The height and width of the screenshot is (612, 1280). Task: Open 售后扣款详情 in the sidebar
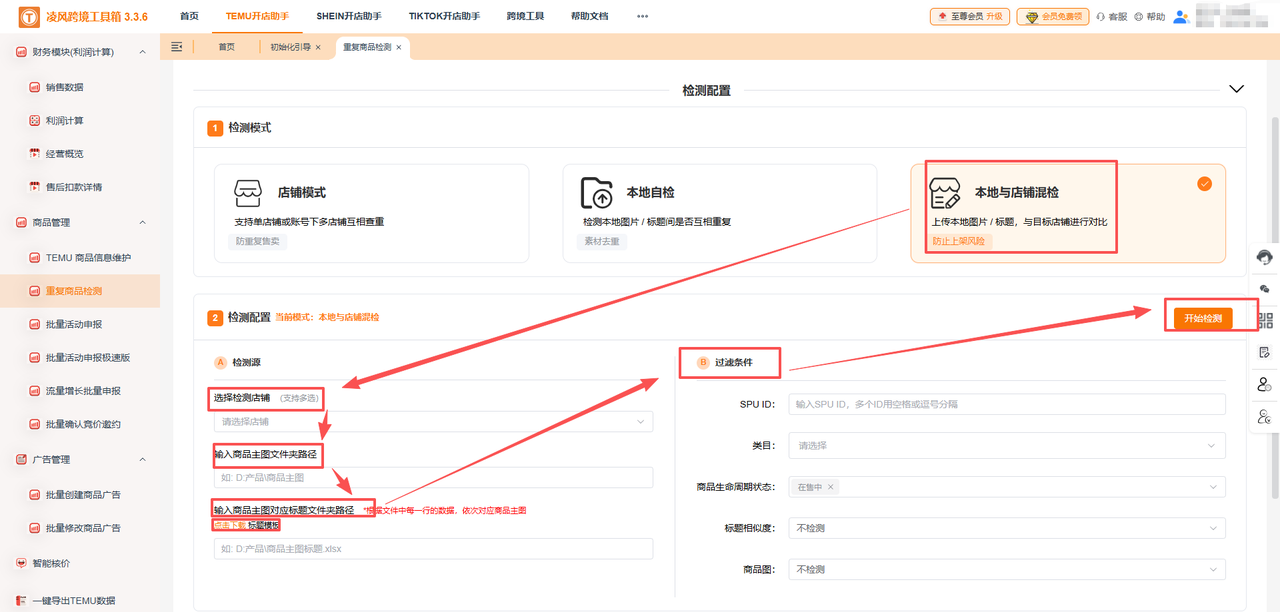73,187
